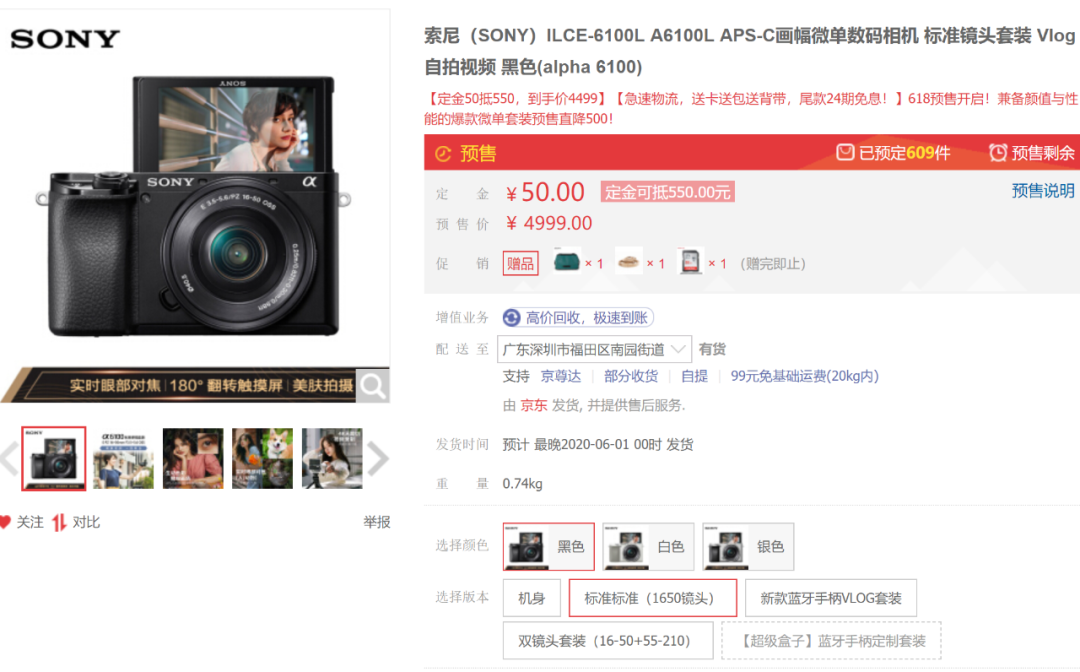Choose the 新款蓝牙手柄VLOG套装 version

tap(831, 598)
